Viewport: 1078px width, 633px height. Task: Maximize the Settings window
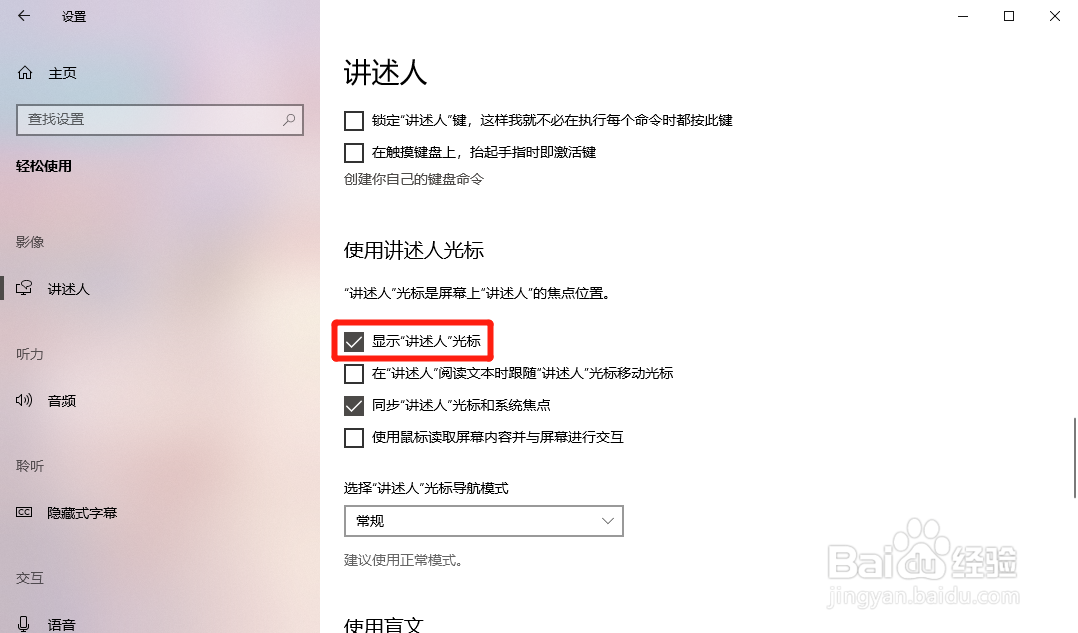point(1009,16)
